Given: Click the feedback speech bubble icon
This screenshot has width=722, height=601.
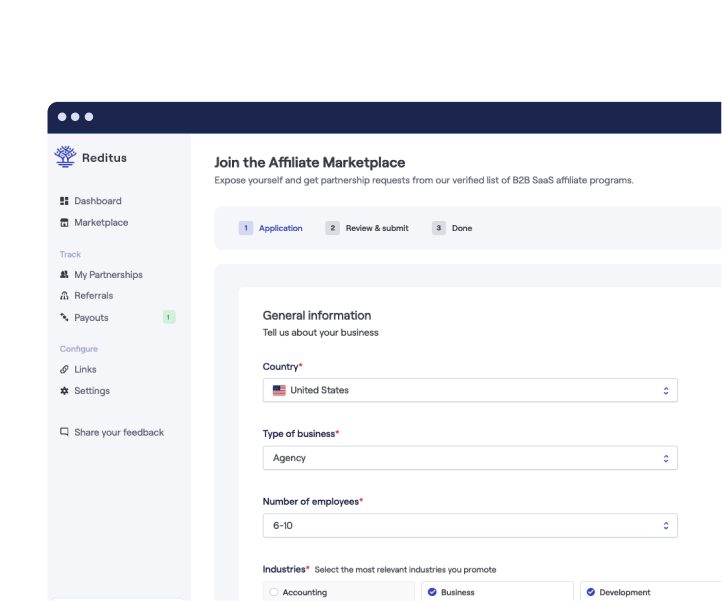Looking at the screenshot, I should point(65,433).
